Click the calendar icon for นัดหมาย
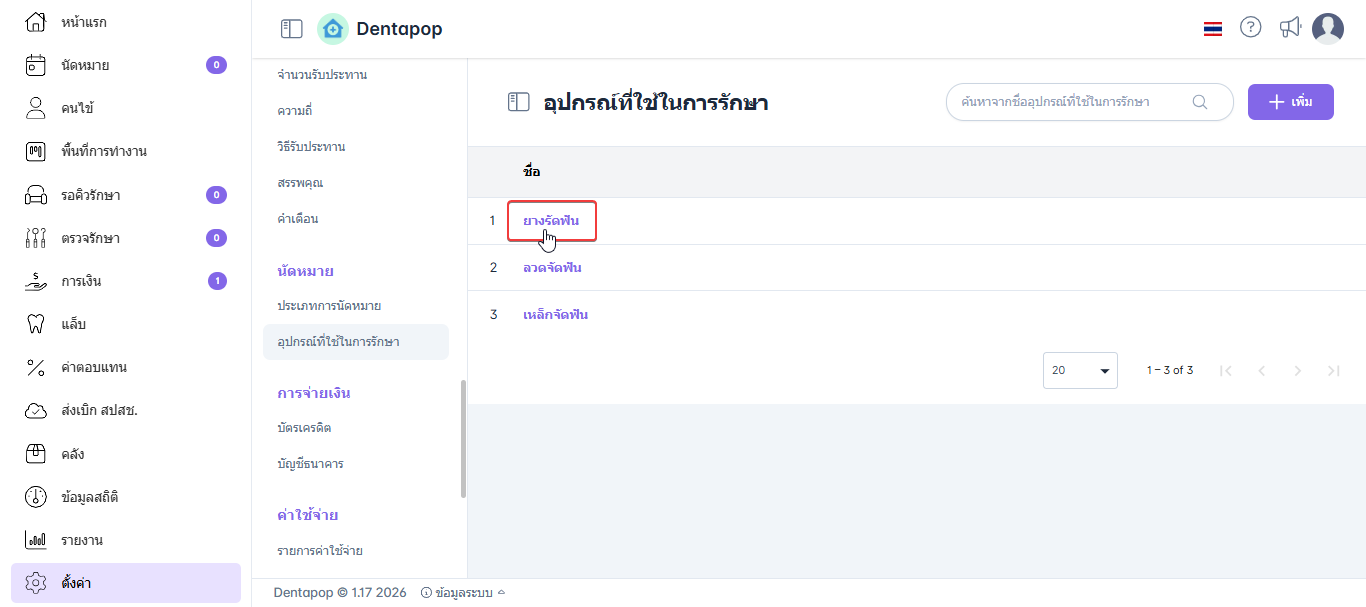Viewport: 1366px width, 607px height. click(35, 65)
